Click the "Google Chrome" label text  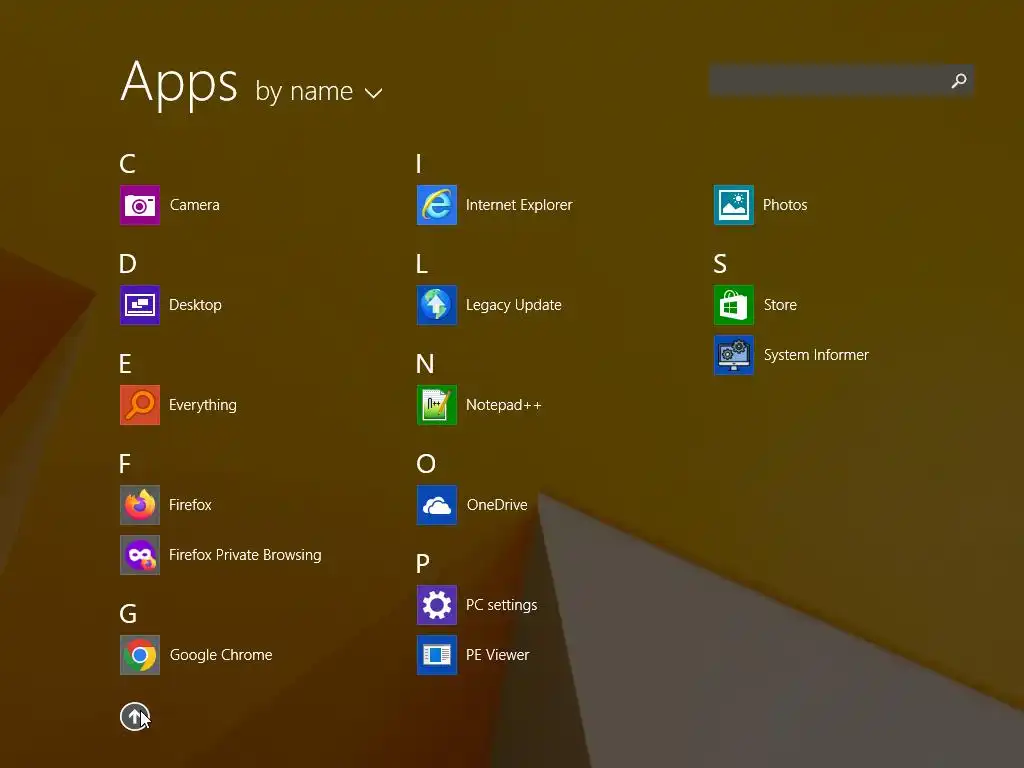221,655
